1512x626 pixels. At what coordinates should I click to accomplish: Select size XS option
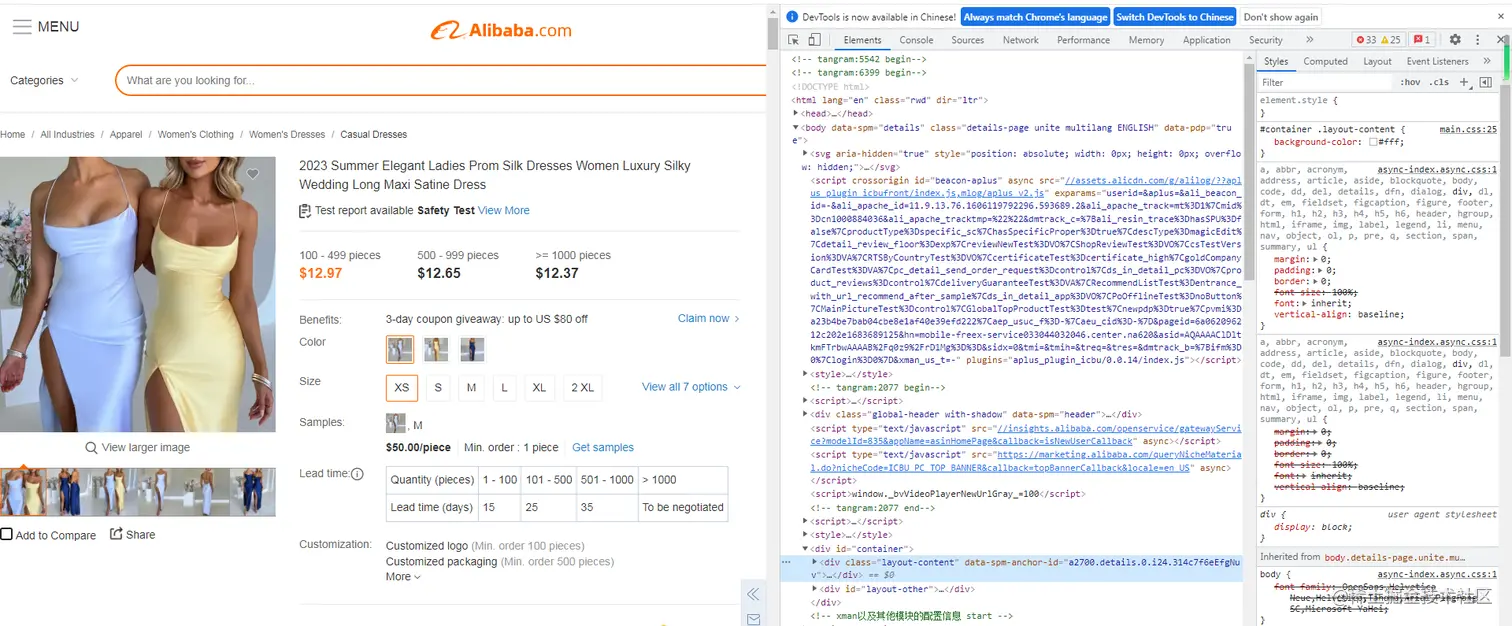[402, 387]
